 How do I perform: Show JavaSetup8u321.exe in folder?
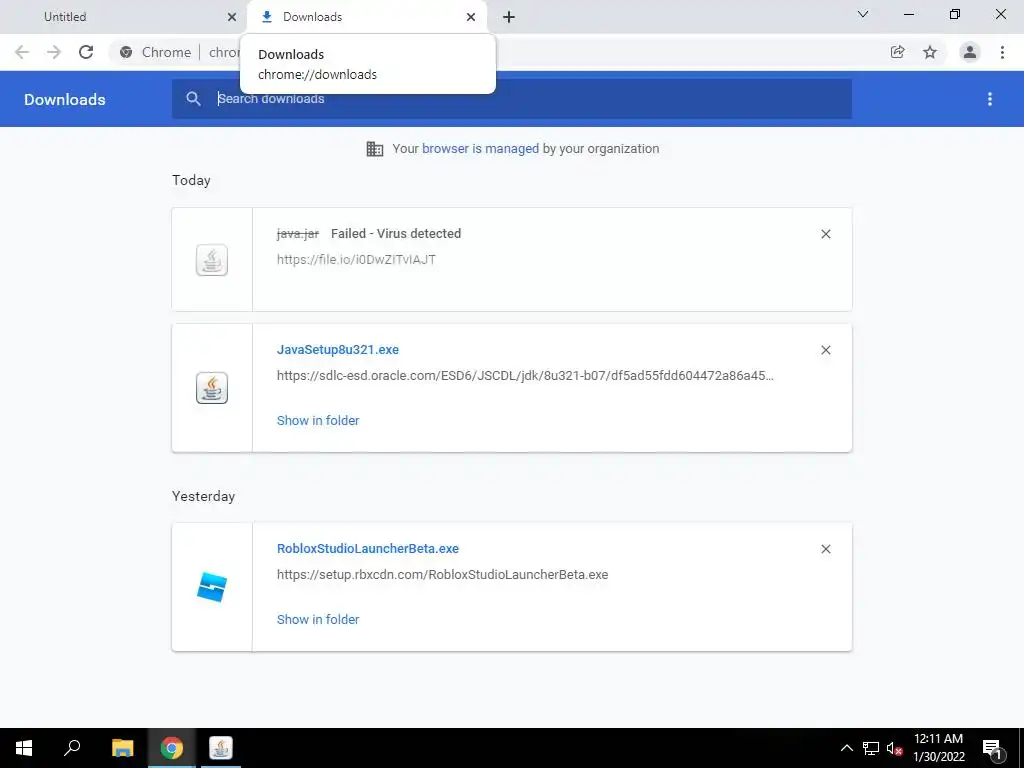318,421
